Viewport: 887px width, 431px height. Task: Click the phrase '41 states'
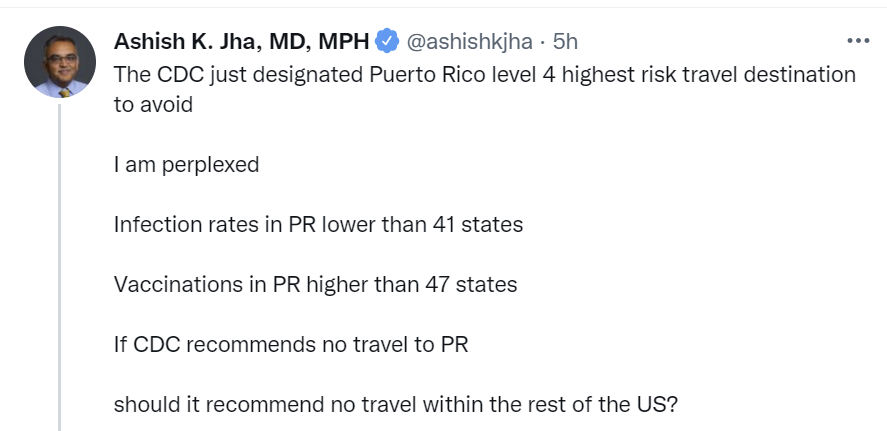click(478, 225)
